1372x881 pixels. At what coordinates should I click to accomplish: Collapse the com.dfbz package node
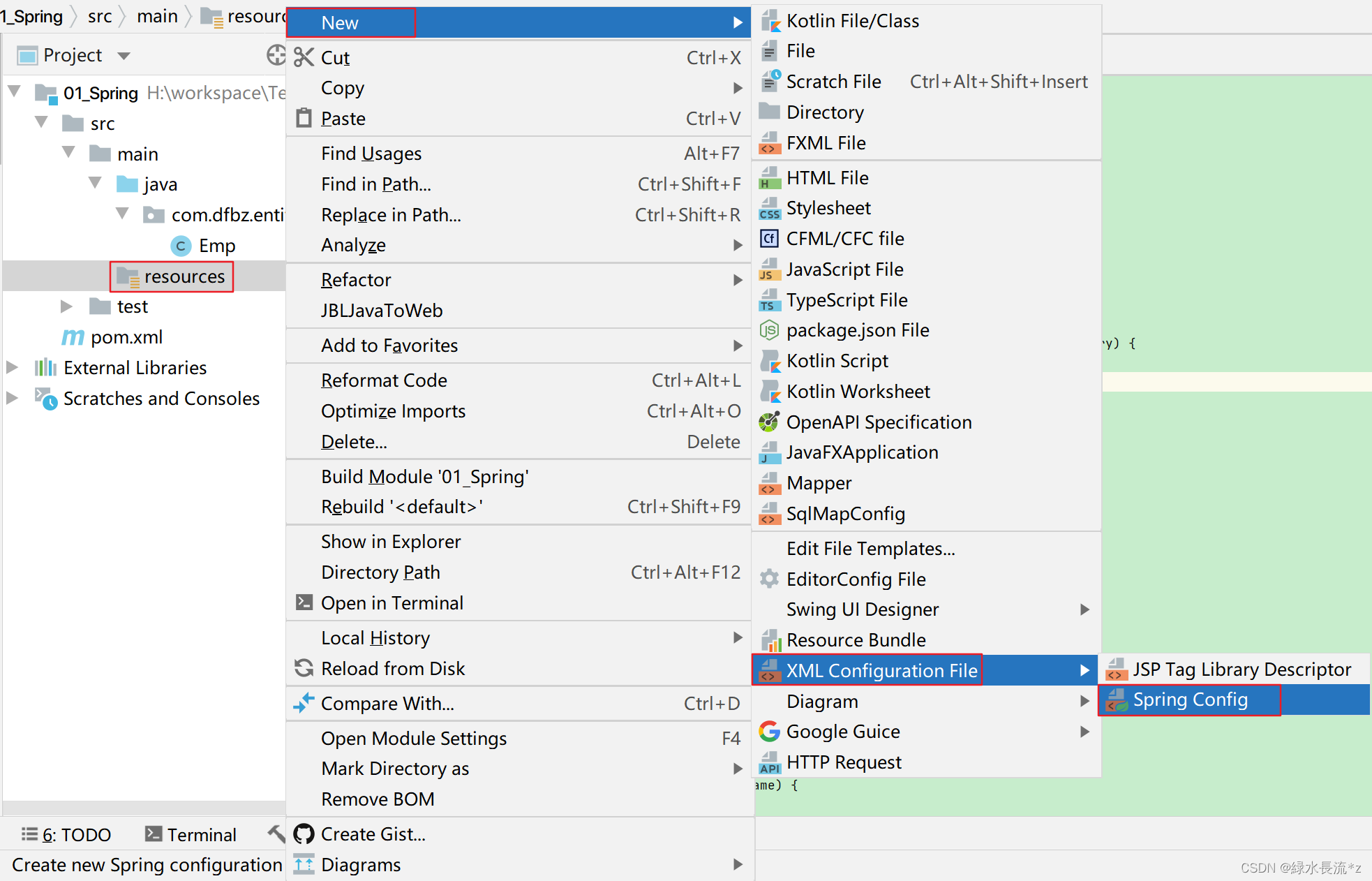(x=123, y=214)
